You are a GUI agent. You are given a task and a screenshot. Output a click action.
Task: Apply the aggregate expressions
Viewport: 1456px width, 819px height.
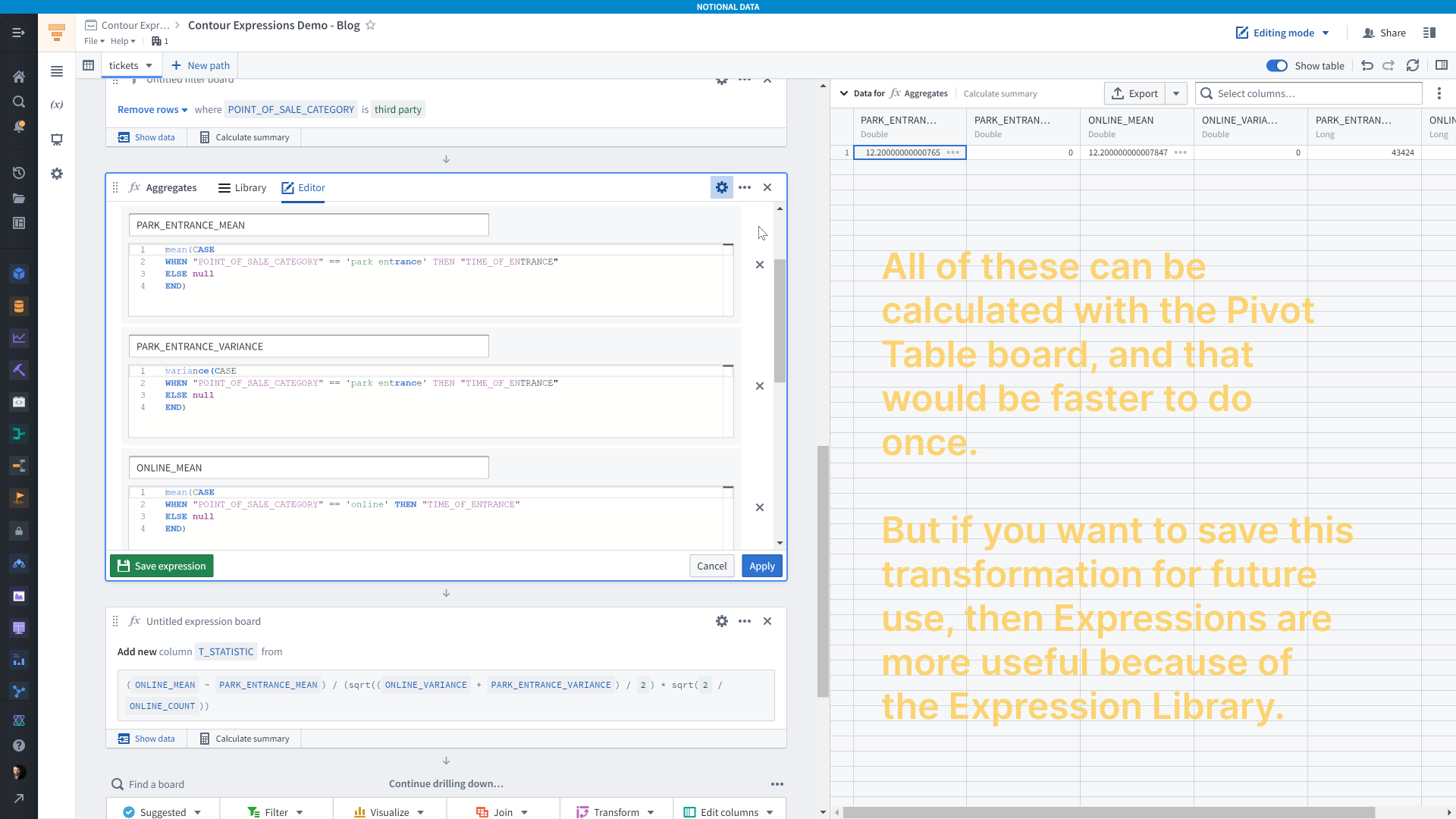tap(762, 566)
